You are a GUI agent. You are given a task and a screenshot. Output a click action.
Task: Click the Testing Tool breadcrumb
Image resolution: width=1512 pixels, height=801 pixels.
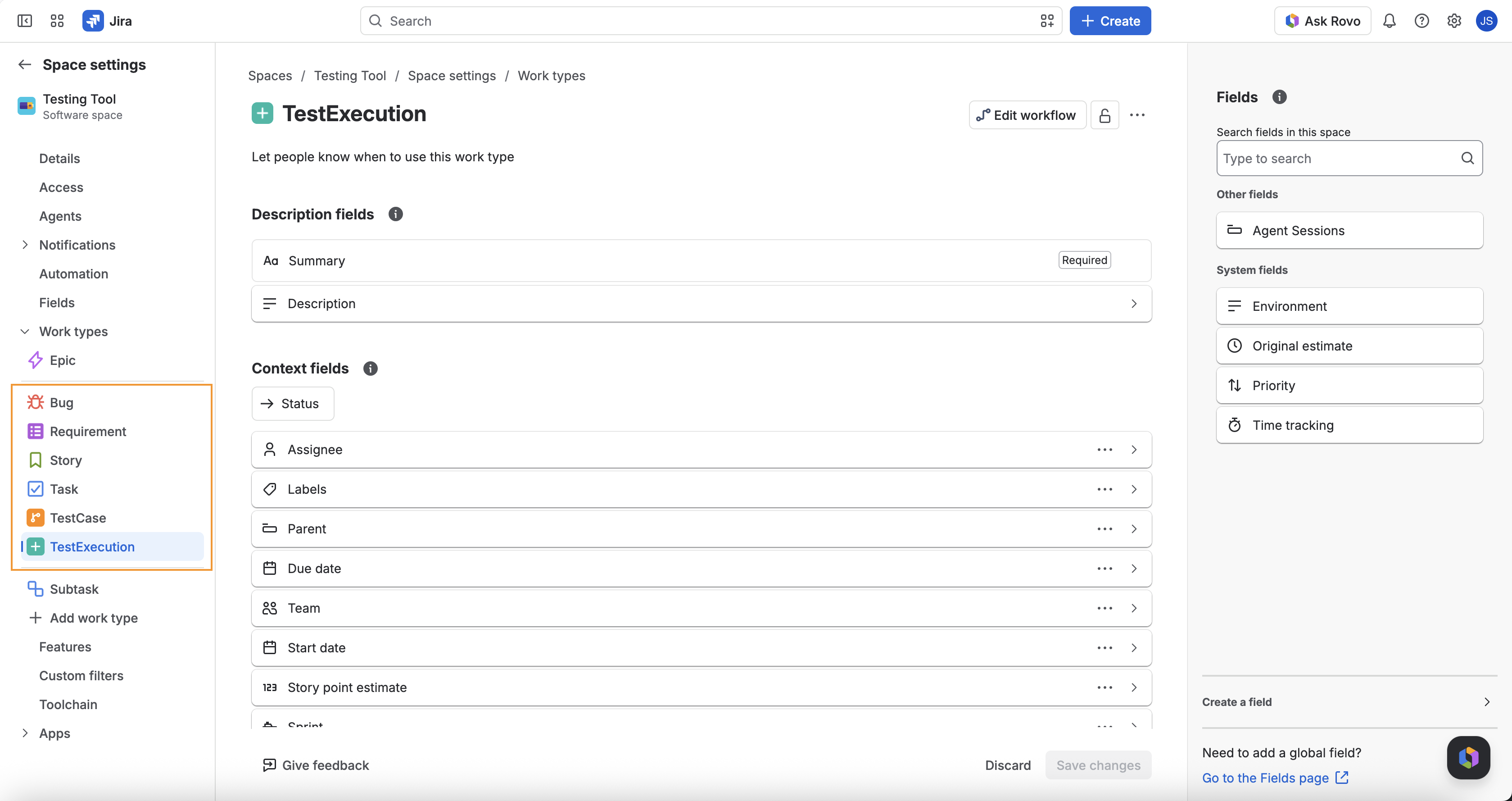[350, 76]
